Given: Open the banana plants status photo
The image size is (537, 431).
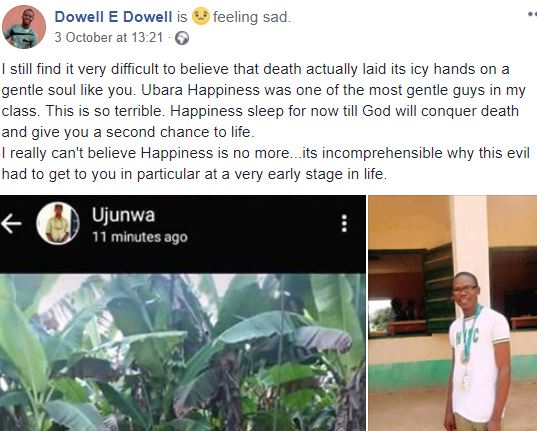Looking at the screenshot, I should coord(183,352).
